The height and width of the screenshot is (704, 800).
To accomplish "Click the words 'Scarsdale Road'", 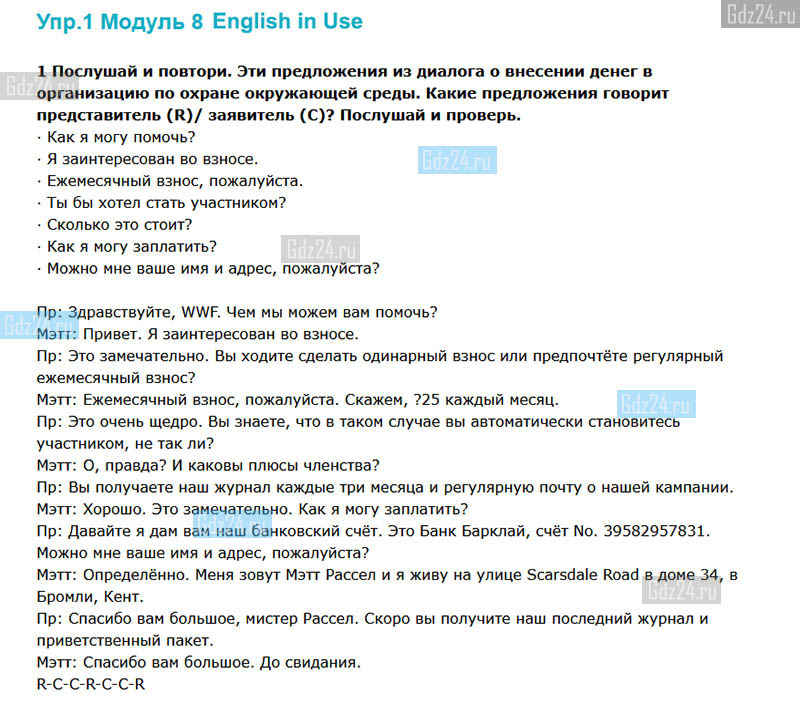I will (583, 575).
